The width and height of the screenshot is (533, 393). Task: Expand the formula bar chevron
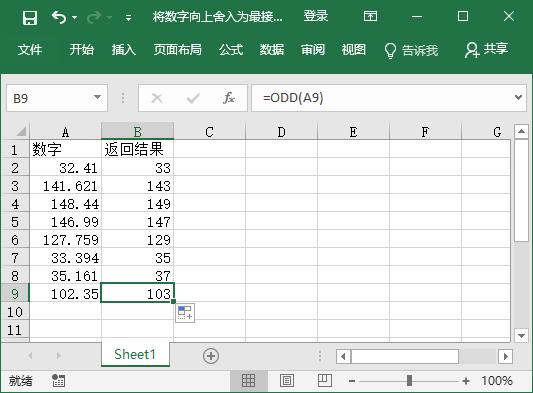coord(518,98)
